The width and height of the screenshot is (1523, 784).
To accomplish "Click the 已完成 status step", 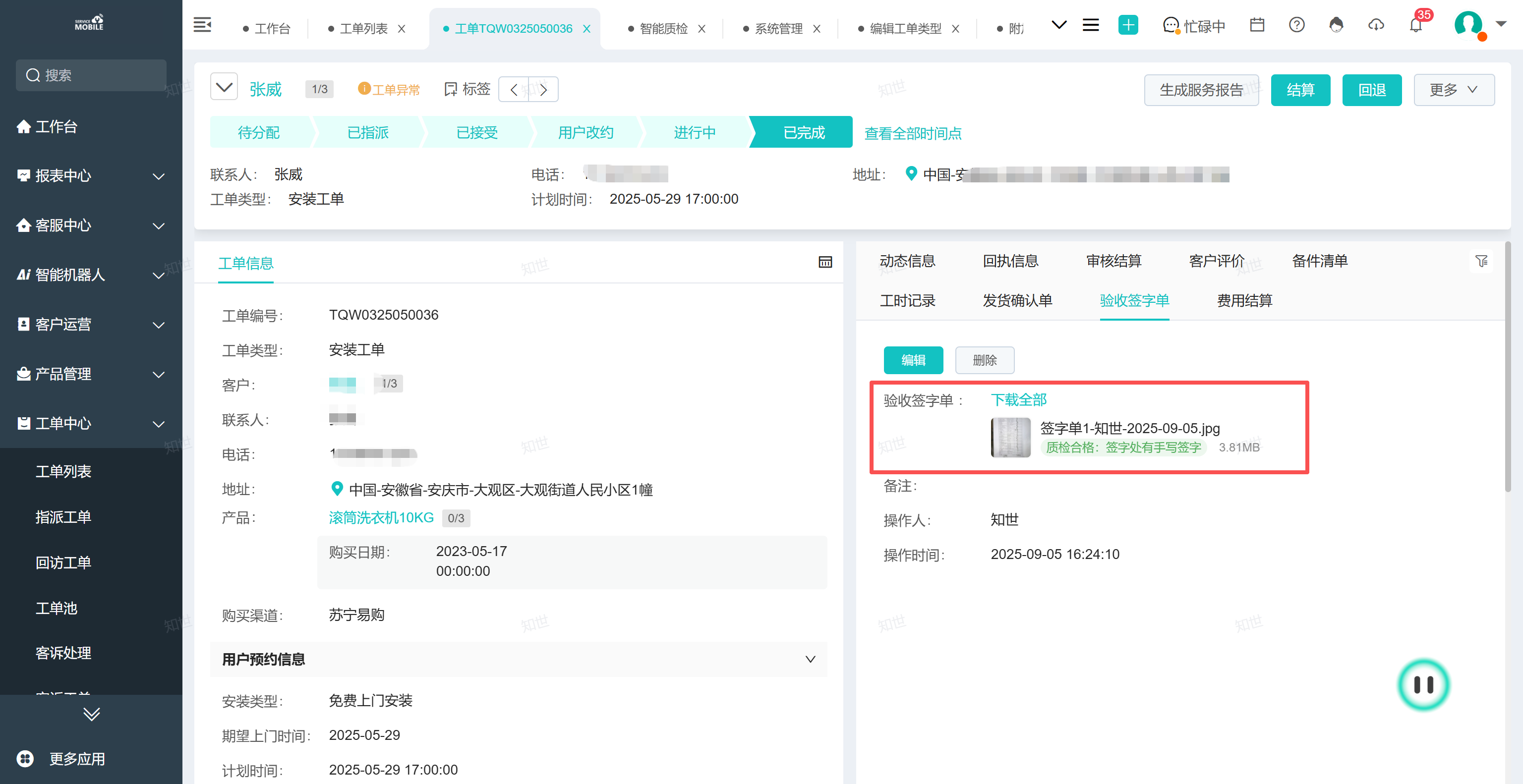I will (802, 132).
